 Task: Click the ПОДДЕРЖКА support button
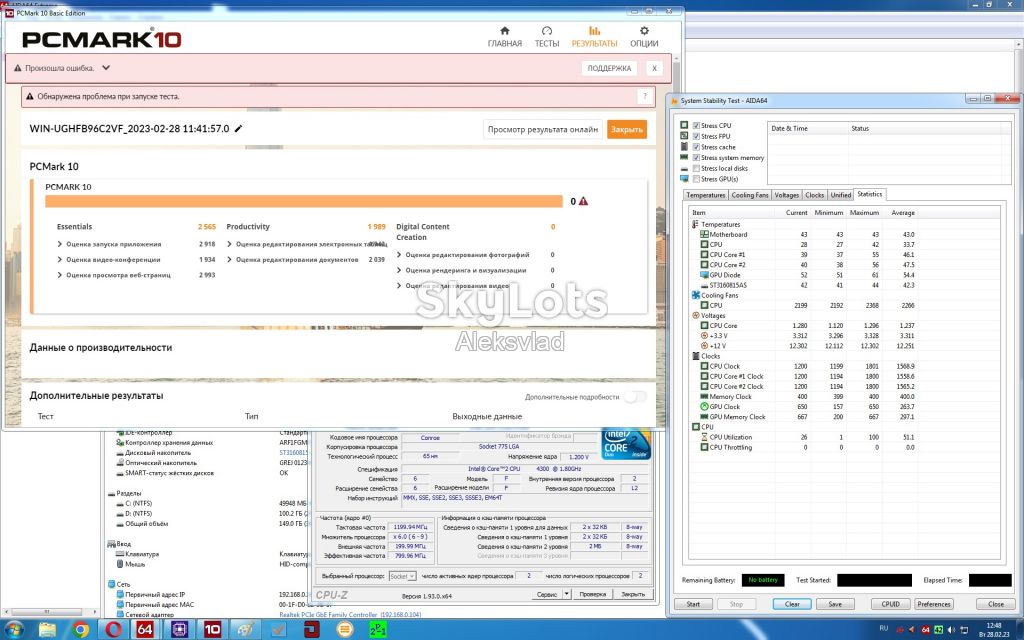click(x=609, y=68)
